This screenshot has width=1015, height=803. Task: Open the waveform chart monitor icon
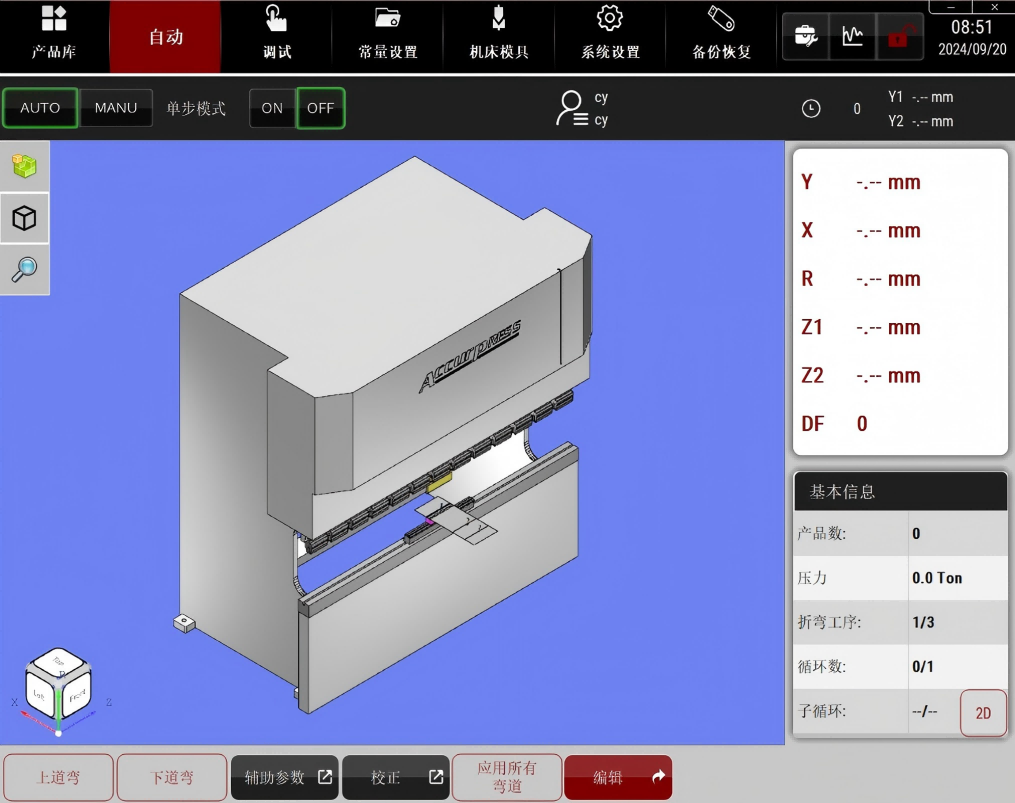[852, 37]
